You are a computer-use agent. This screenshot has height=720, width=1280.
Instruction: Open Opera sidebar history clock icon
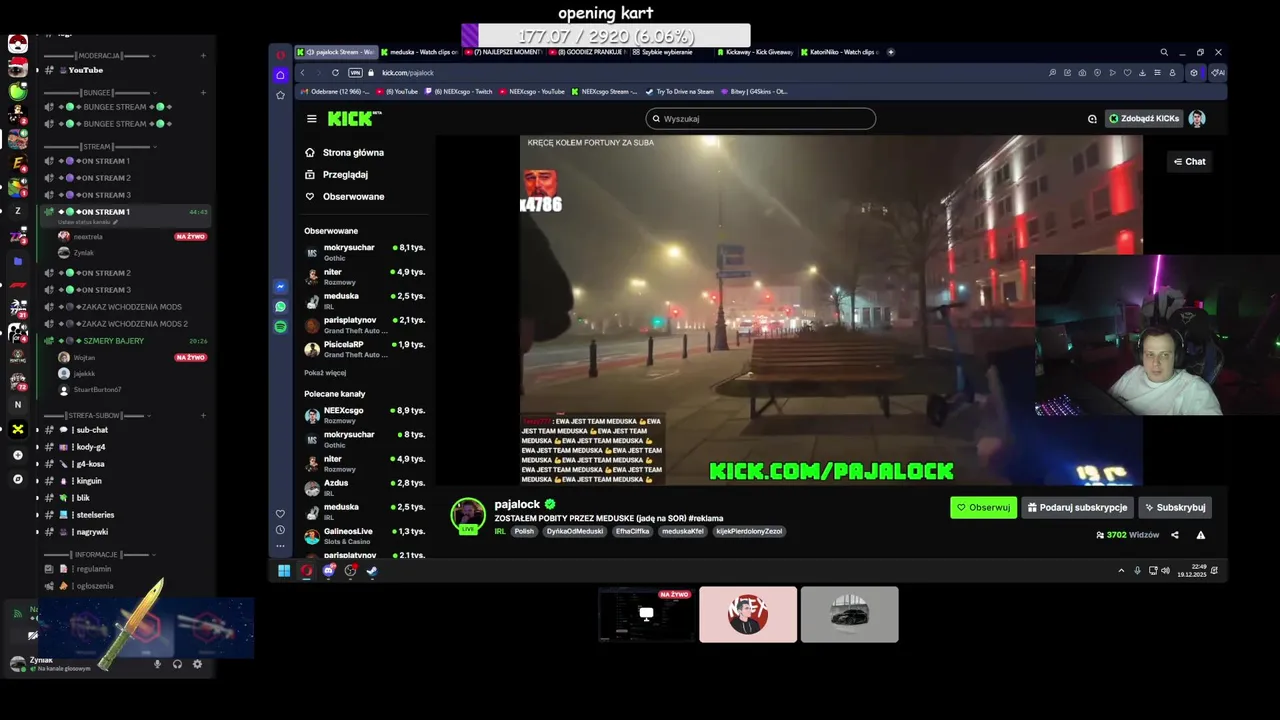281,529
